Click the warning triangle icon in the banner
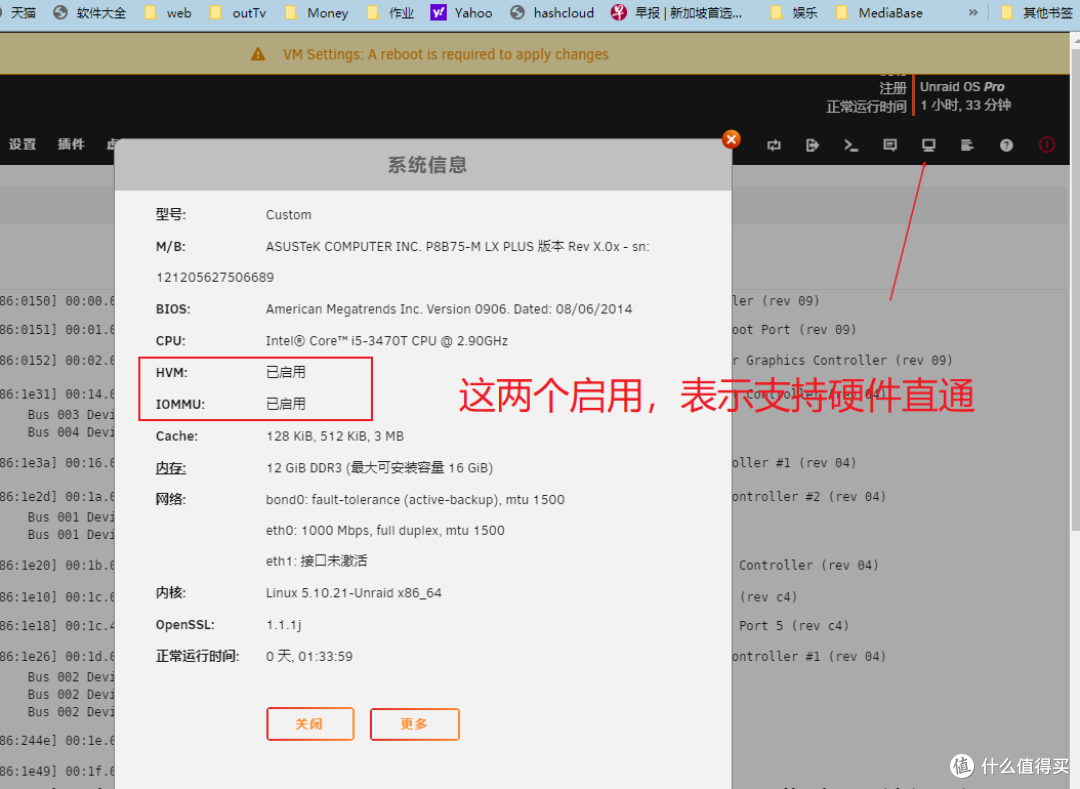 click(x=258, y=54)
